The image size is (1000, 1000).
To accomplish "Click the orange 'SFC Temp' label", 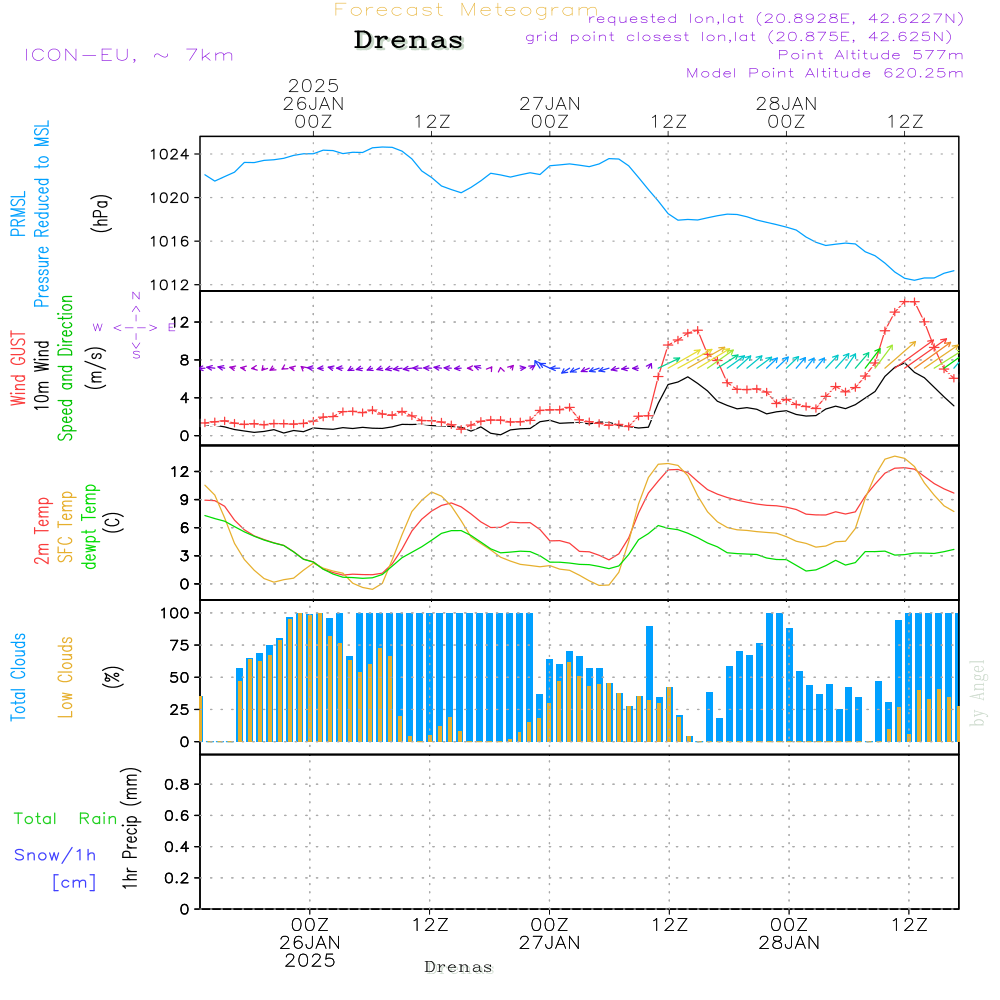I will click(65, 527).
